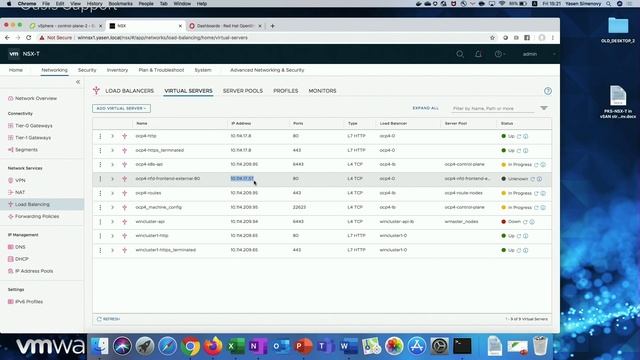Expand the ocp4_machine_config row details
This screenshot has height=360, width=640.
coord(113,207)
